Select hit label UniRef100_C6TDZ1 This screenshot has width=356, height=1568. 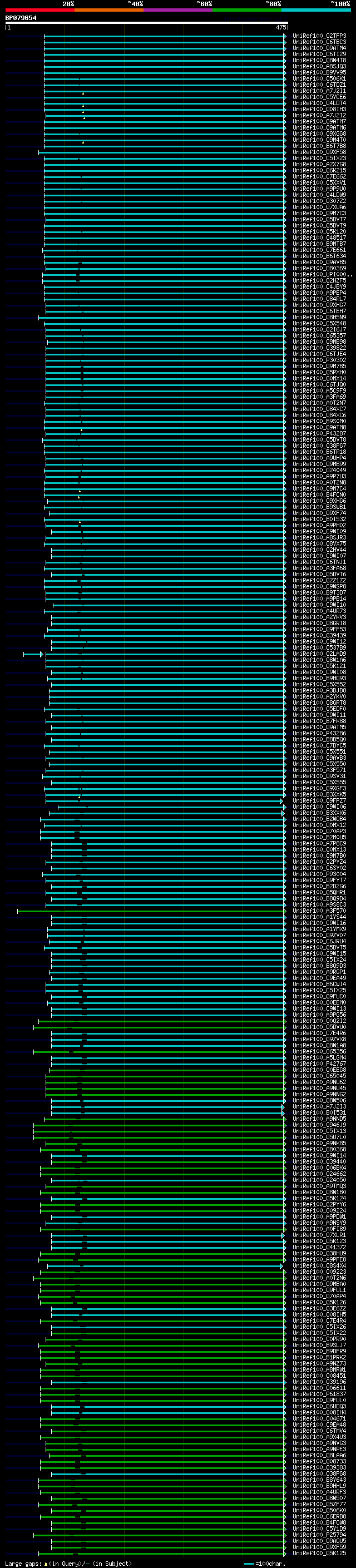(x=319, y=85)
